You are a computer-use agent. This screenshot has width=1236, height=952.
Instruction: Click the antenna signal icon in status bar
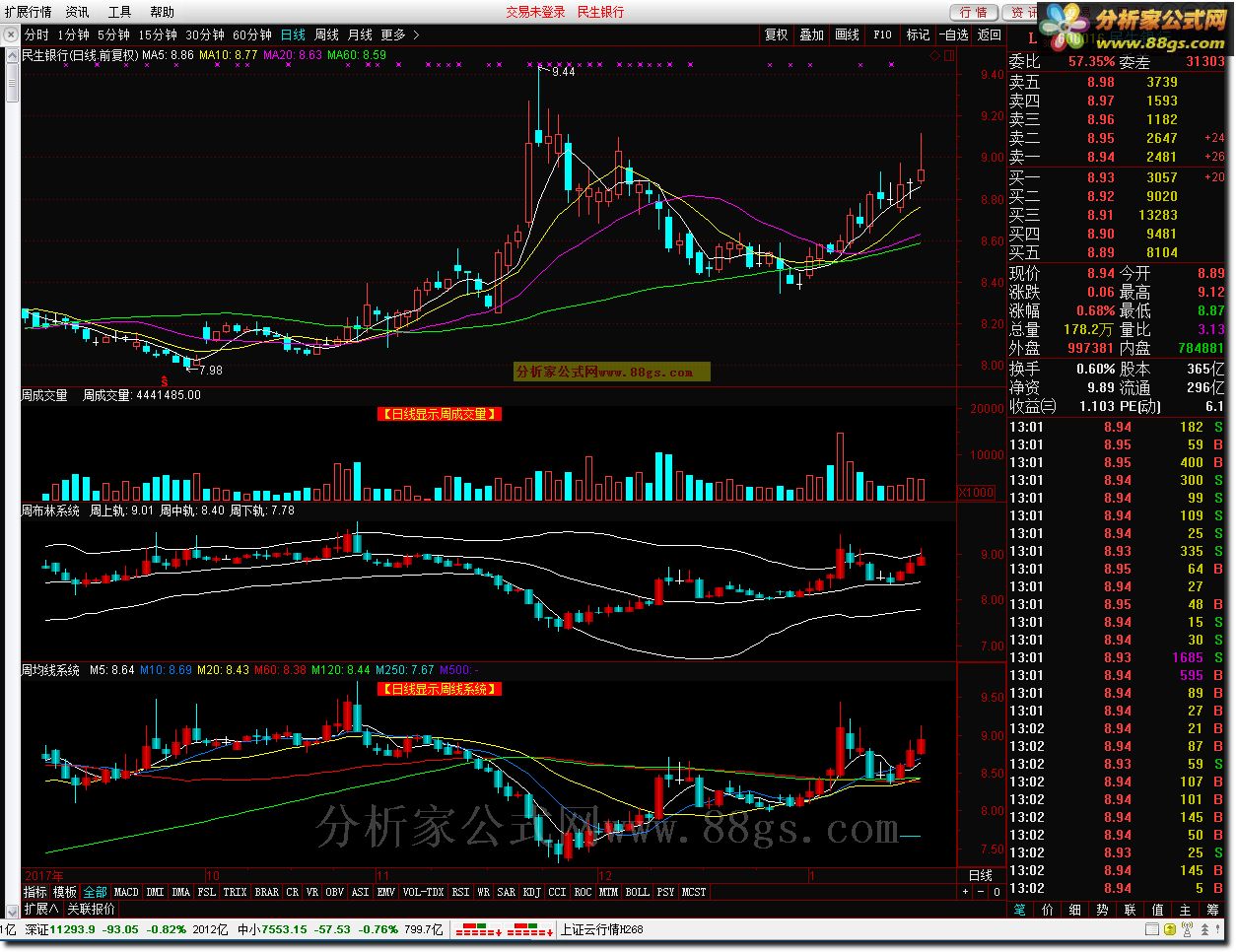pyautogui.click(x=1187, y=929)
